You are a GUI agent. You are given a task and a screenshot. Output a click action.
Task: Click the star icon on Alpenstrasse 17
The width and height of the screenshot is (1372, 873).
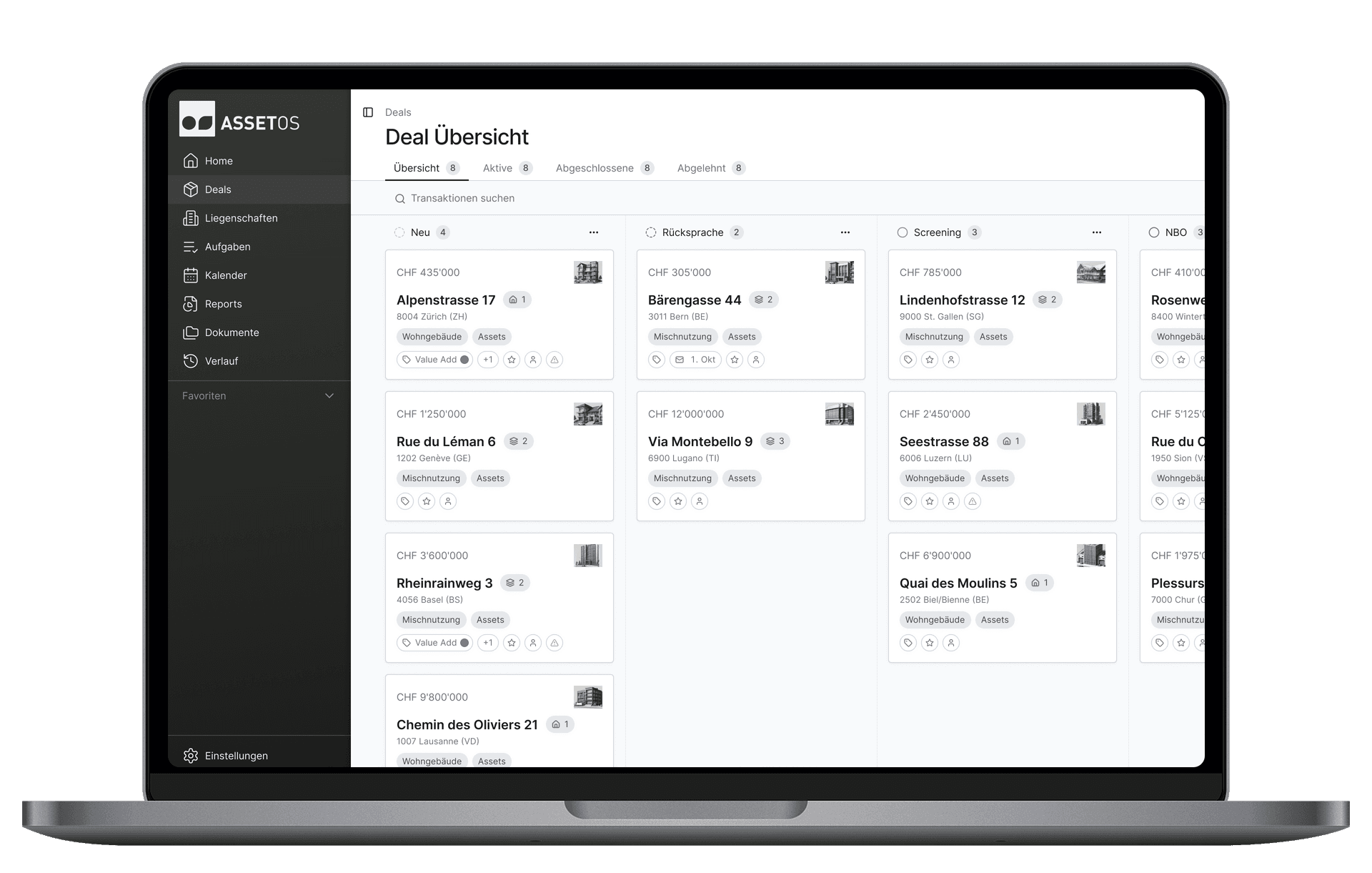click(x=512, y=360)
